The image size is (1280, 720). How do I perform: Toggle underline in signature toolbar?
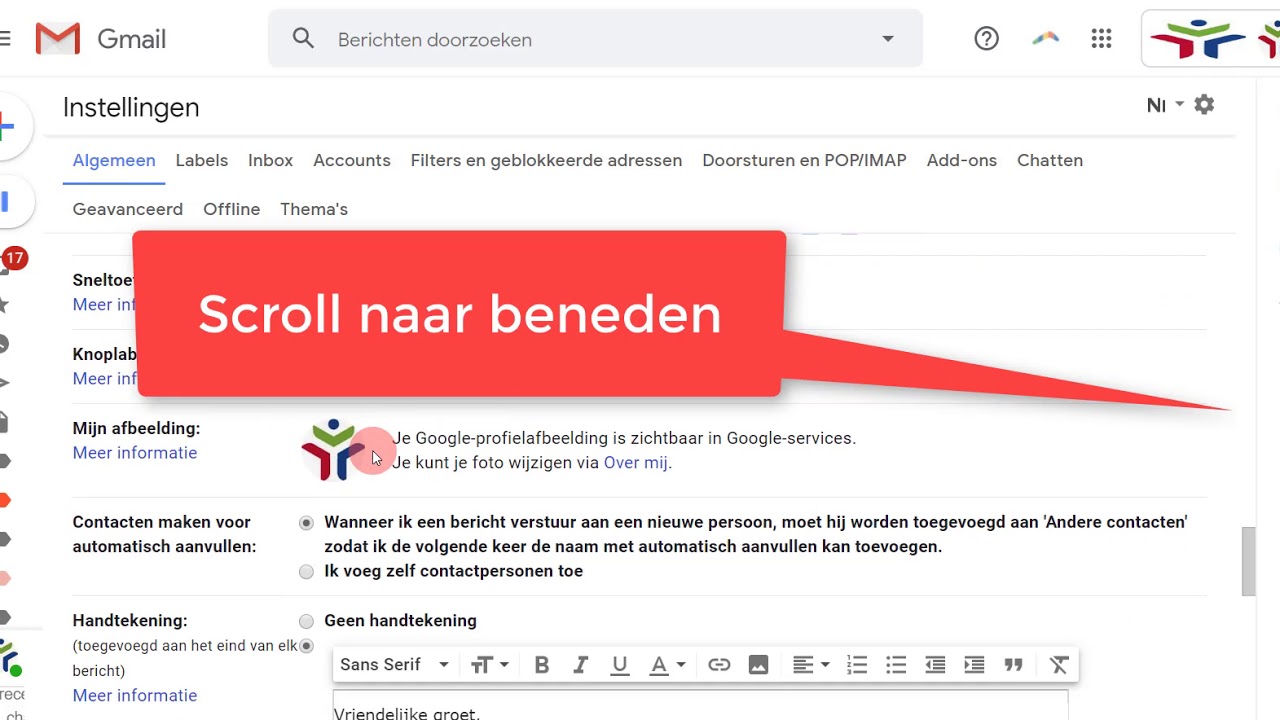(619, 665)
